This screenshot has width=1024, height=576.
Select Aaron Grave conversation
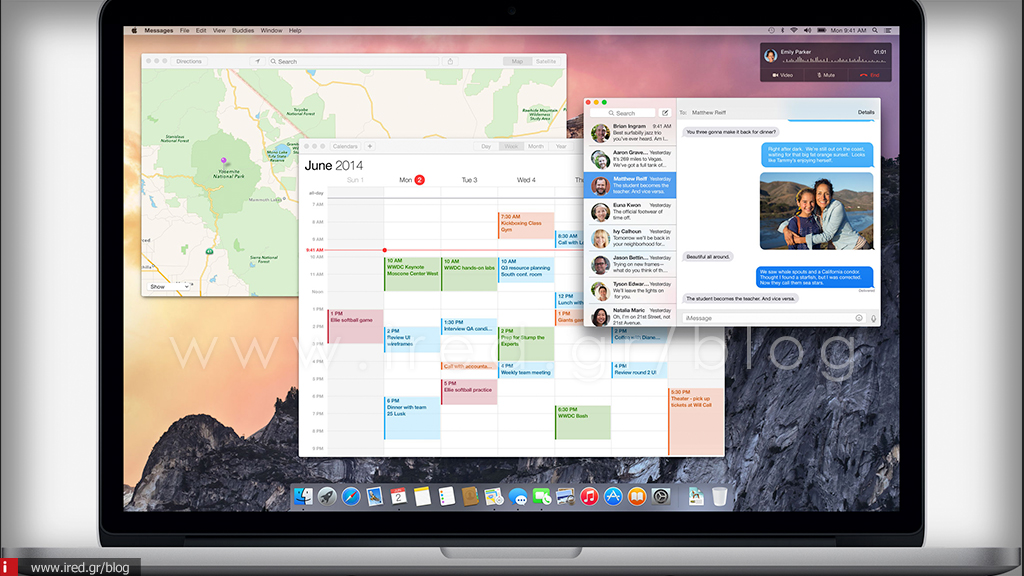pos(630,159)
